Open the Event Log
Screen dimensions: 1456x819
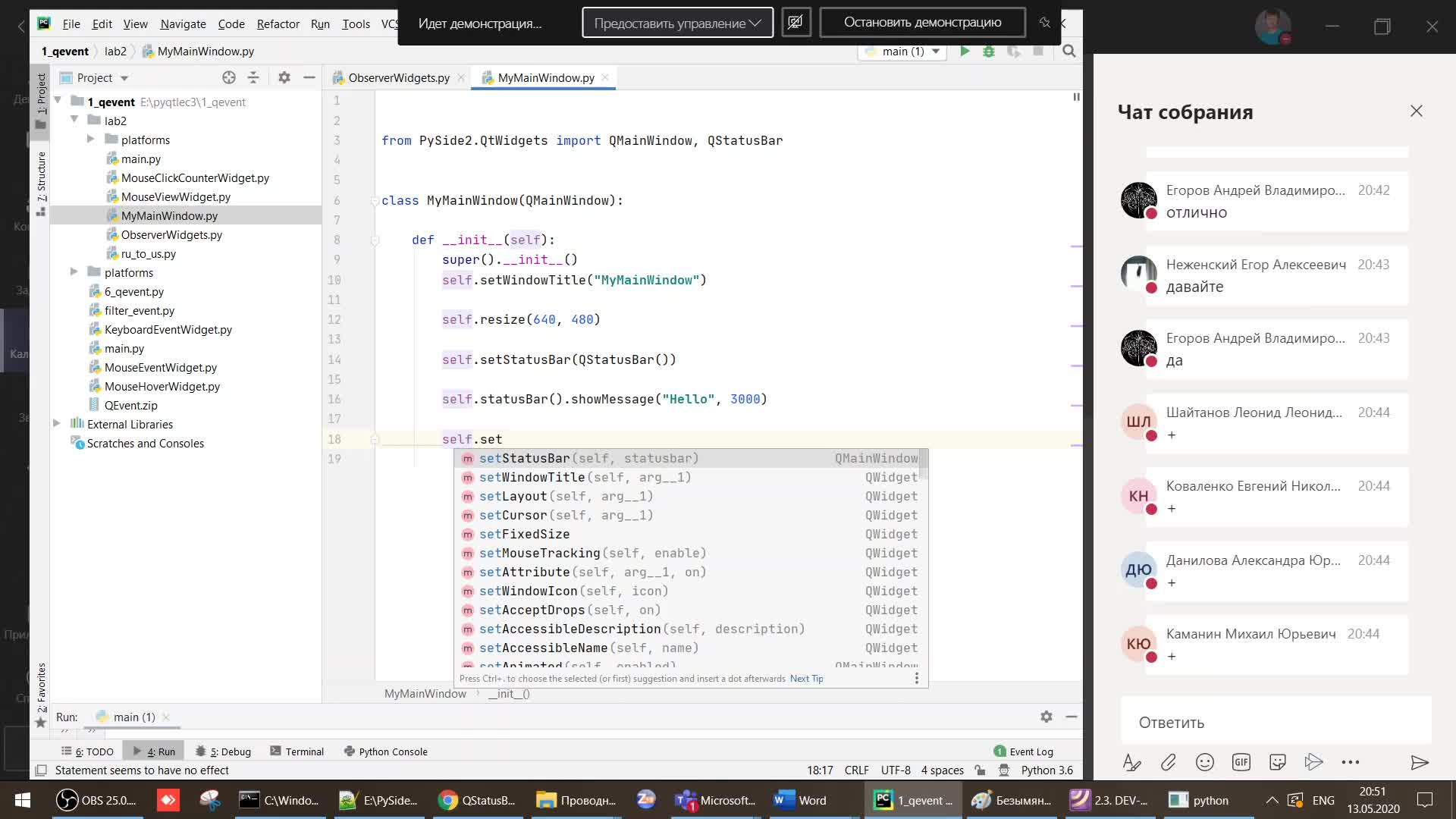[1024, 752]
